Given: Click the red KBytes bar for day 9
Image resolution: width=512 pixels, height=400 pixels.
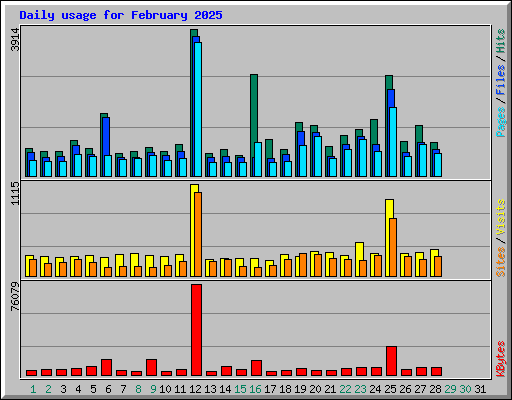Looking at the screenshot, I should [151, 368].
